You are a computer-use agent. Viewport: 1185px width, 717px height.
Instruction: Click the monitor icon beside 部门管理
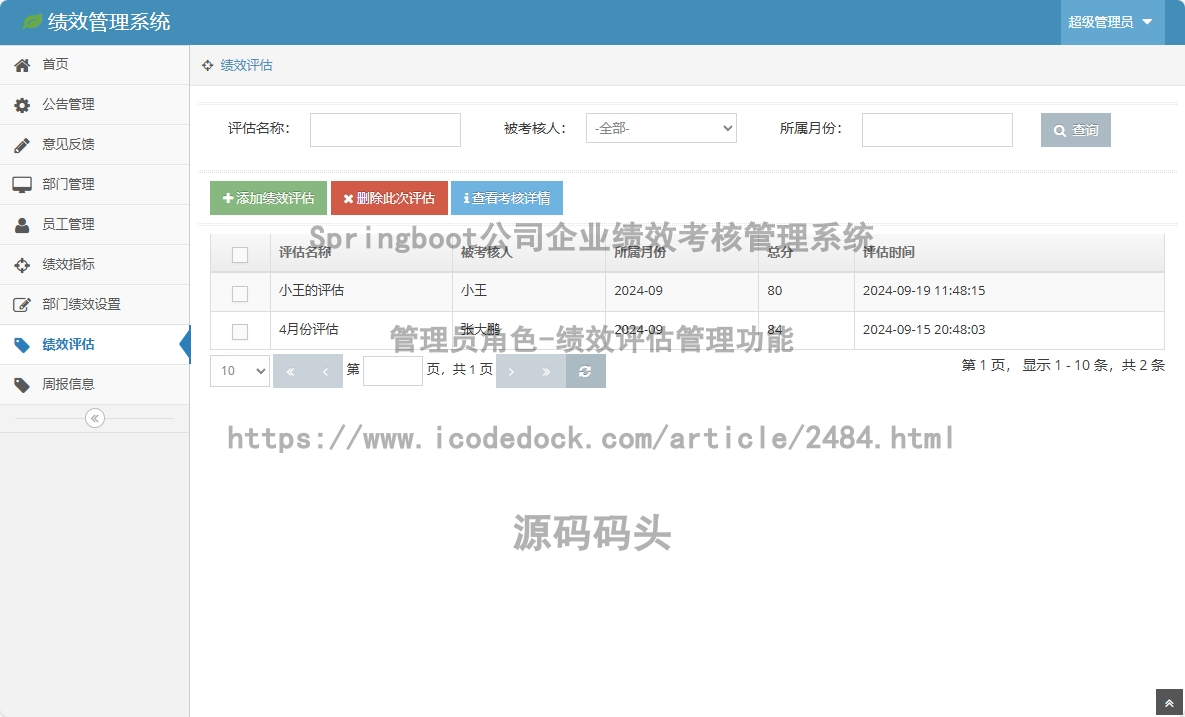click(x=22, y=184)
